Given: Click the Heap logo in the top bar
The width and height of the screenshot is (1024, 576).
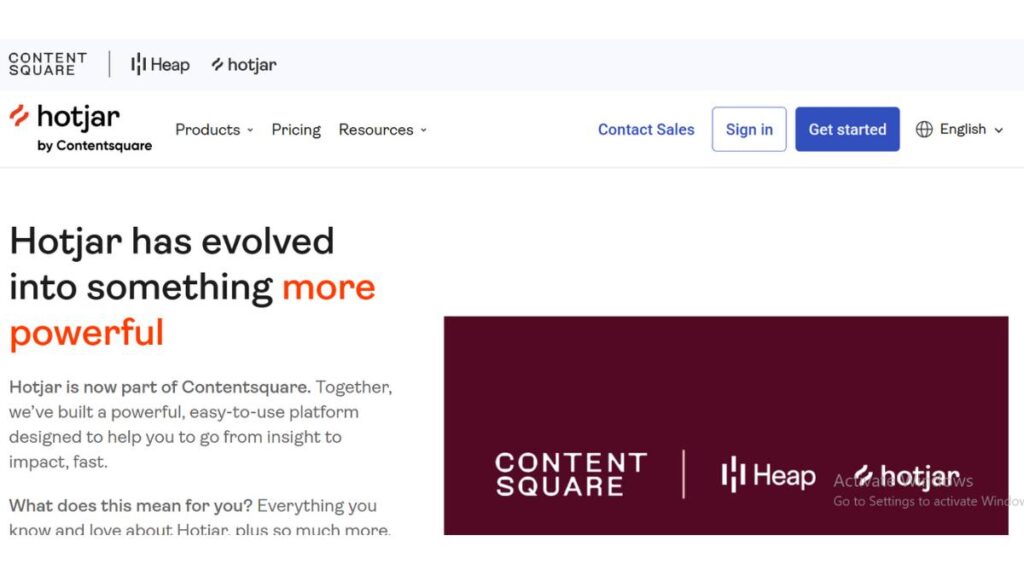Looking at the screenshot, I should [x=159, y=64].
